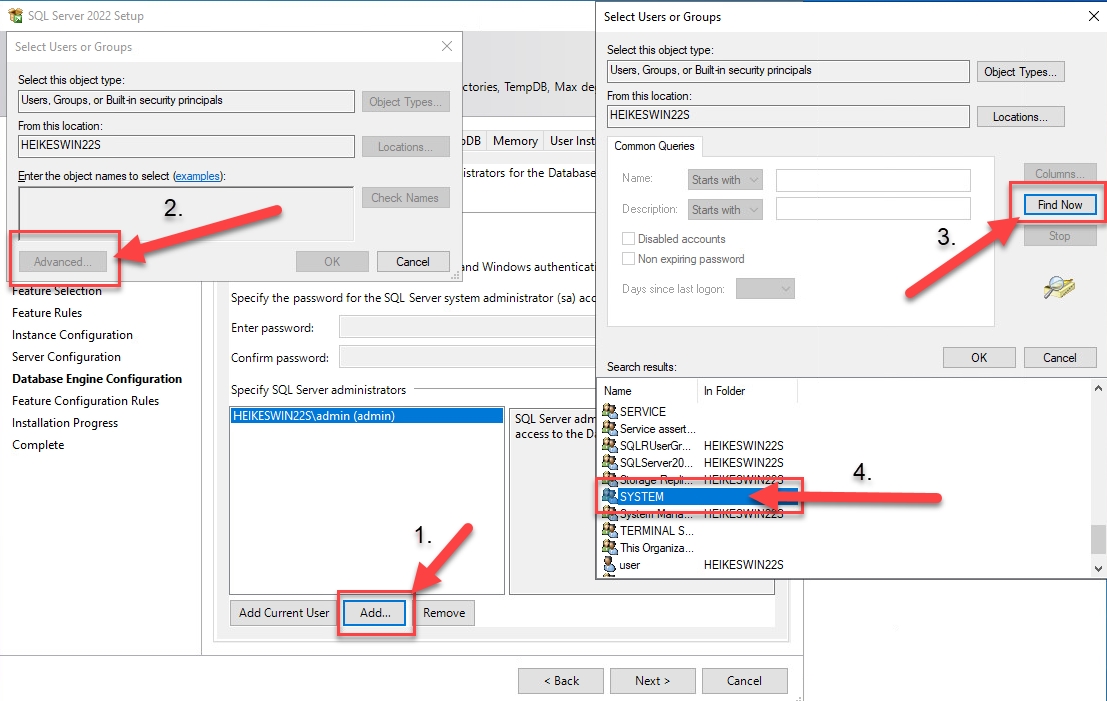Click the Stop button

tap(1060, 236)
